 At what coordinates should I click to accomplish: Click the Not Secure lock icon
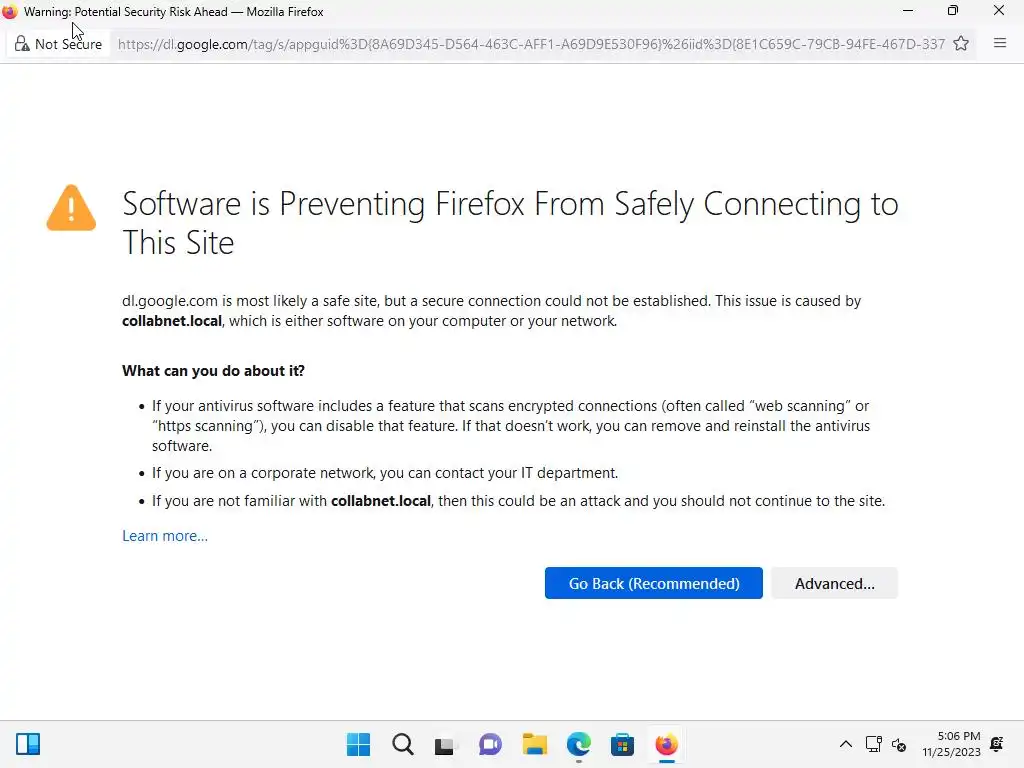(x=22, y=44)
